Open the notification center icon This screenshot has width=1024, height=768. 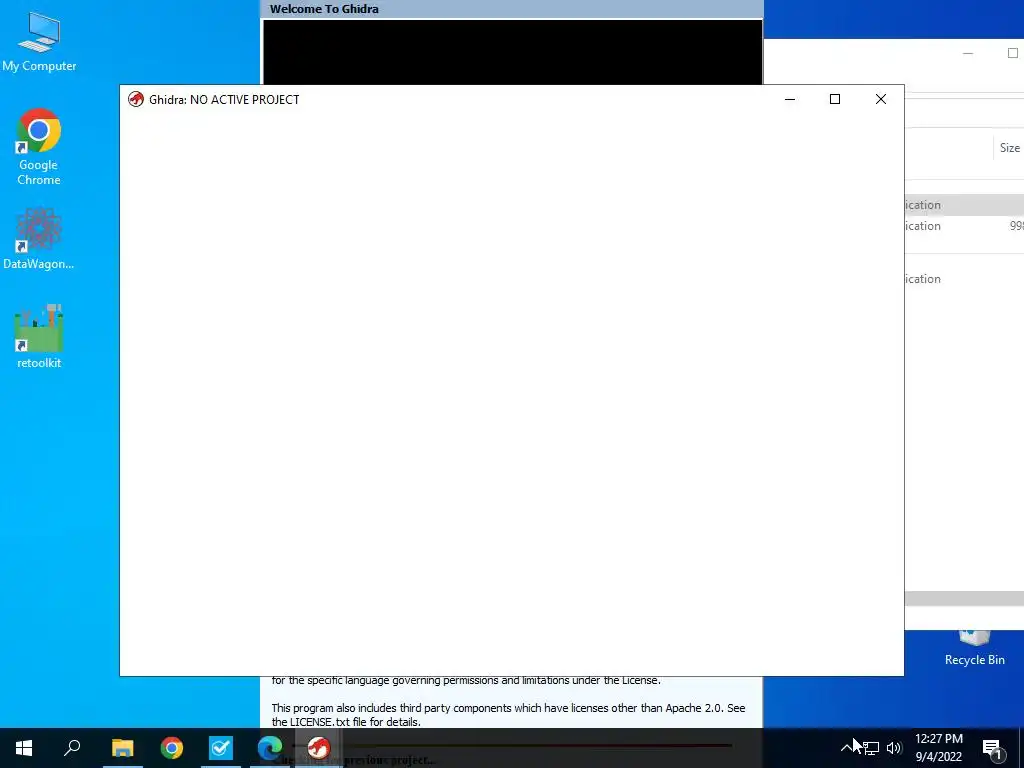[x=992, y=749]
